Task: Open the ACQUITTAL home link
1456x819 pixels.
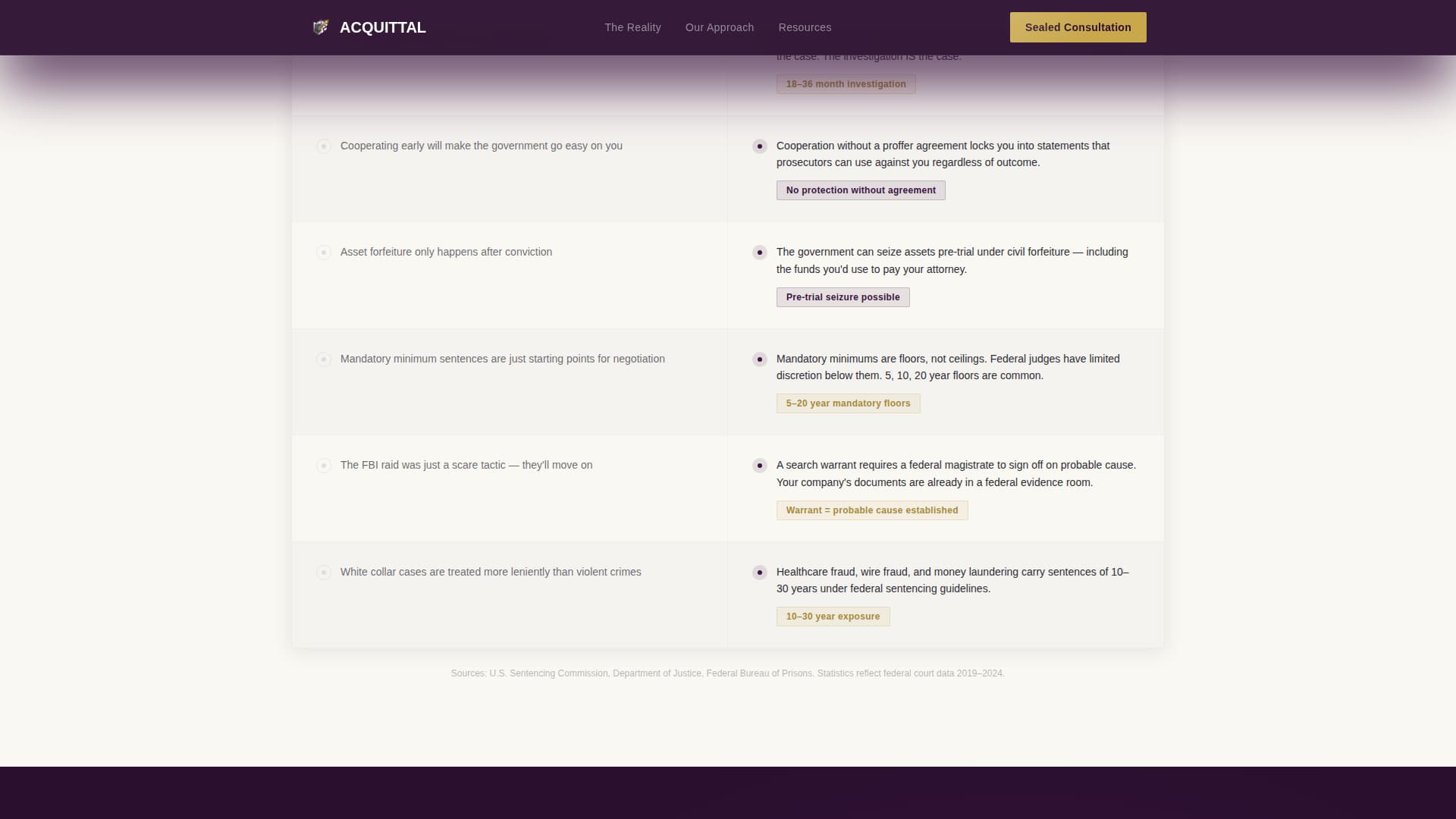Action: 369,27
